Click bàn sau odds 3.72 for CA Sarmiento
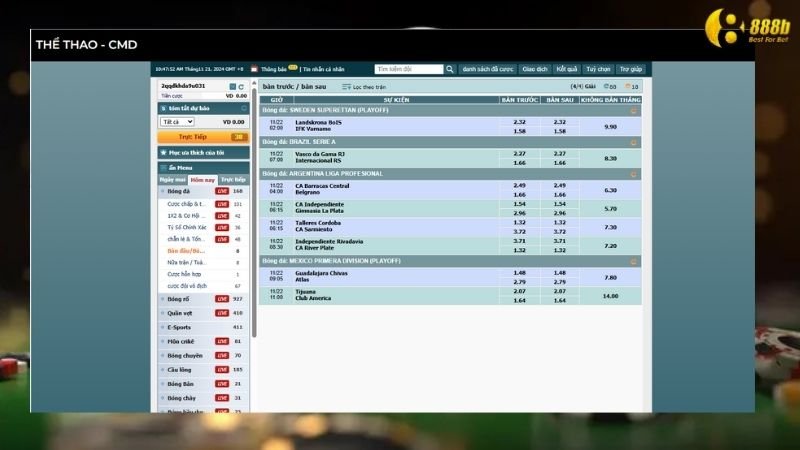 560,232
